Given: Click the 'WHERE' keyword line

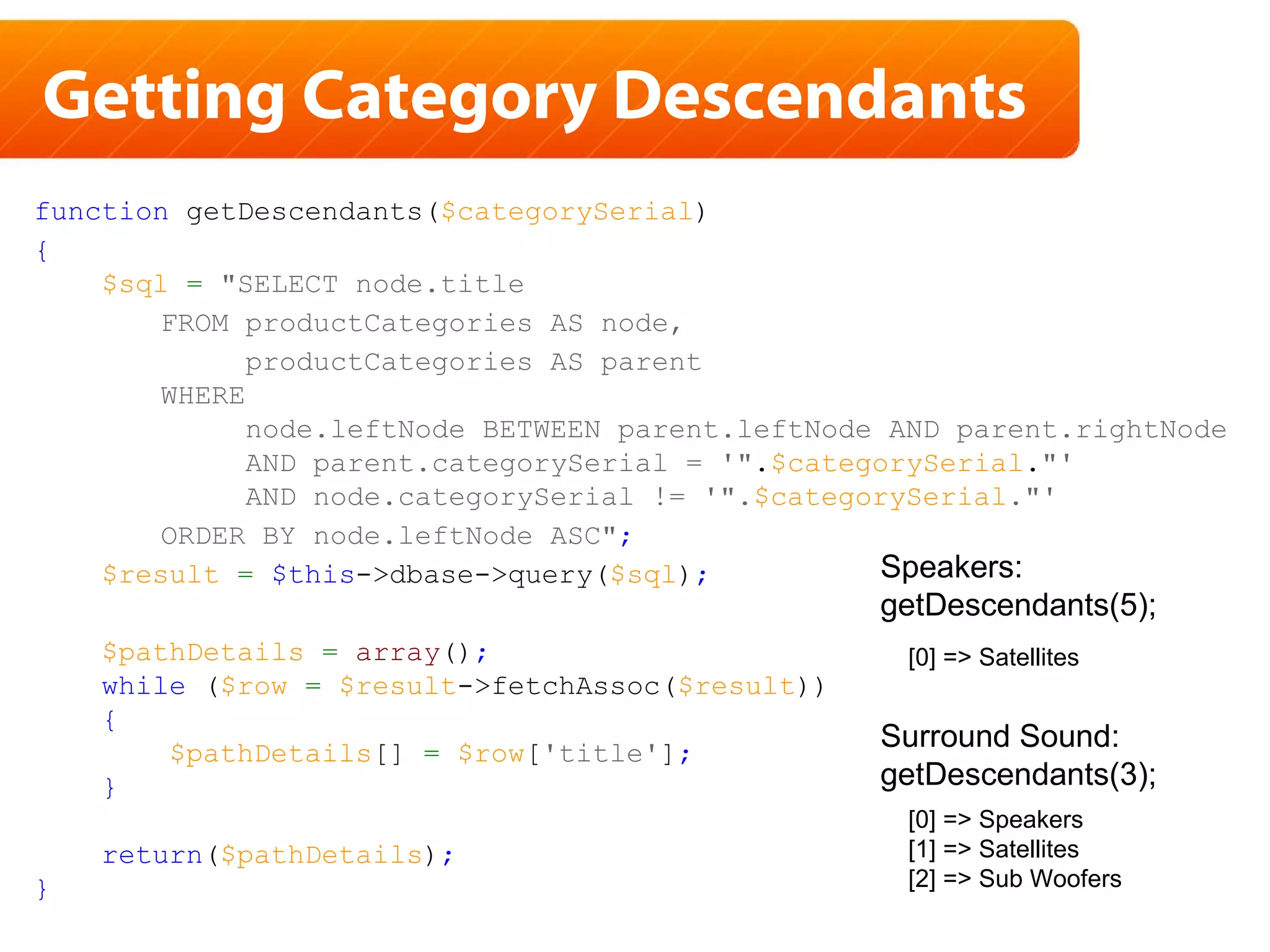Looking at the screenshot, I should coord(203,395).
